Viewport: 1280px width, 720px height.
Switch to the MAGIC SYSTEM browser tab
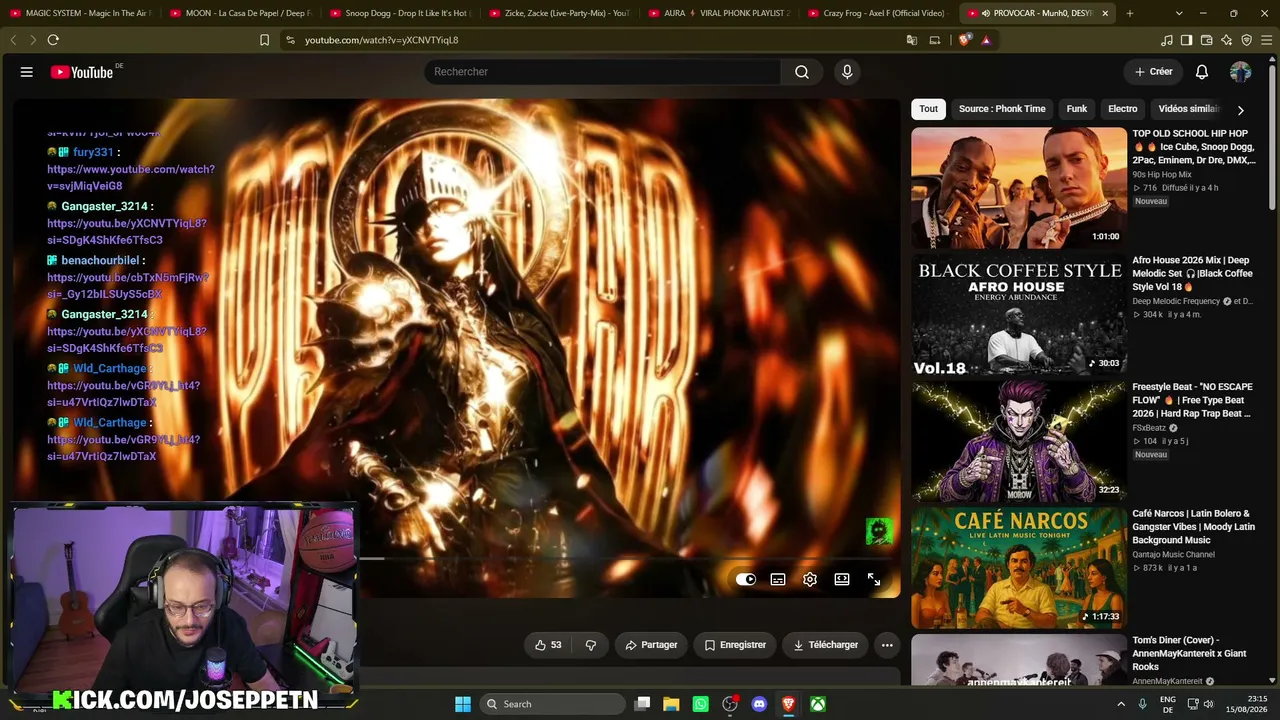click(x=80, y=13)
